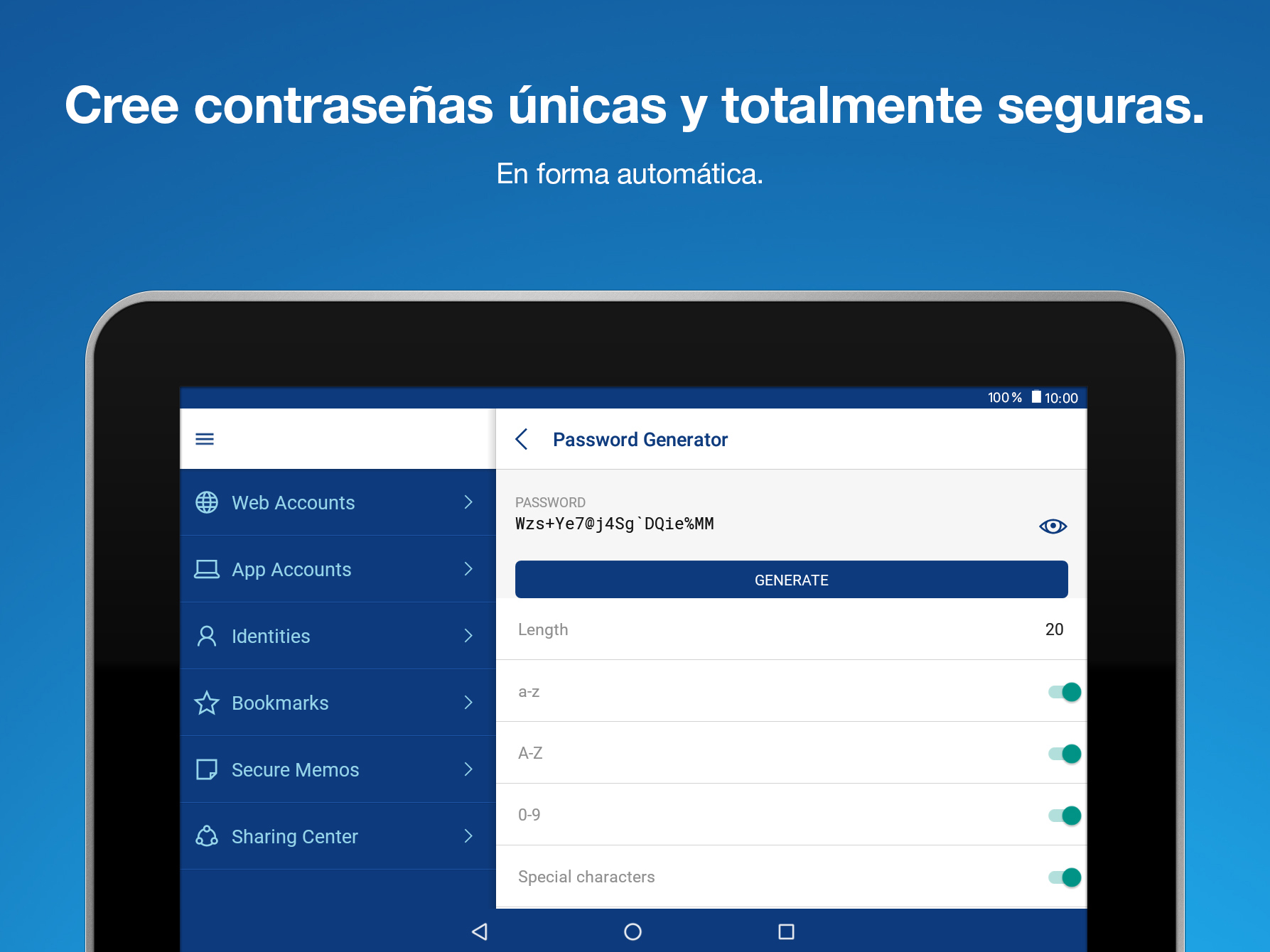This screenshot has height=952, width=1270.
Task: Click the Special characters label
Action: 586,877
